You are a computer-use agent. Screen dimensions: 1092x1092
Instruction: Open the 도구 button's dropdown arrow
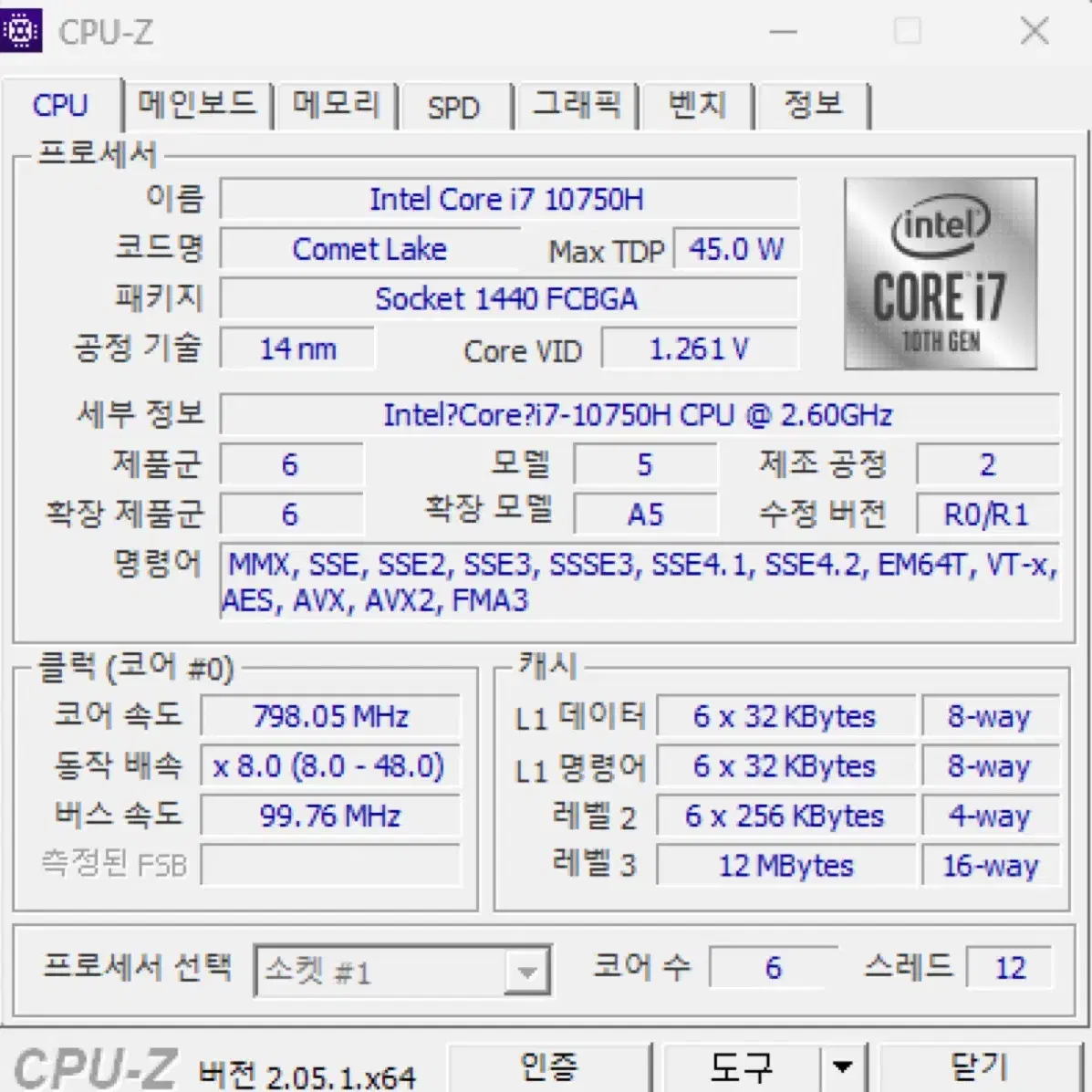click(843, 1066)
